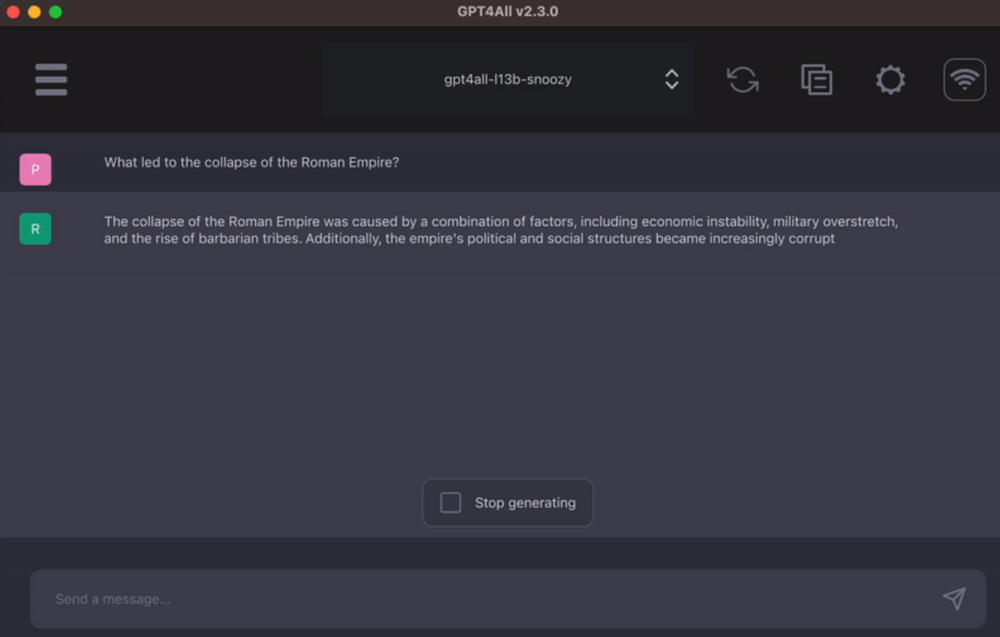Click the GPT4All v2.3.0 window title
The height and width of the screenshot is (637, 1000).
(x=508, y=11)
